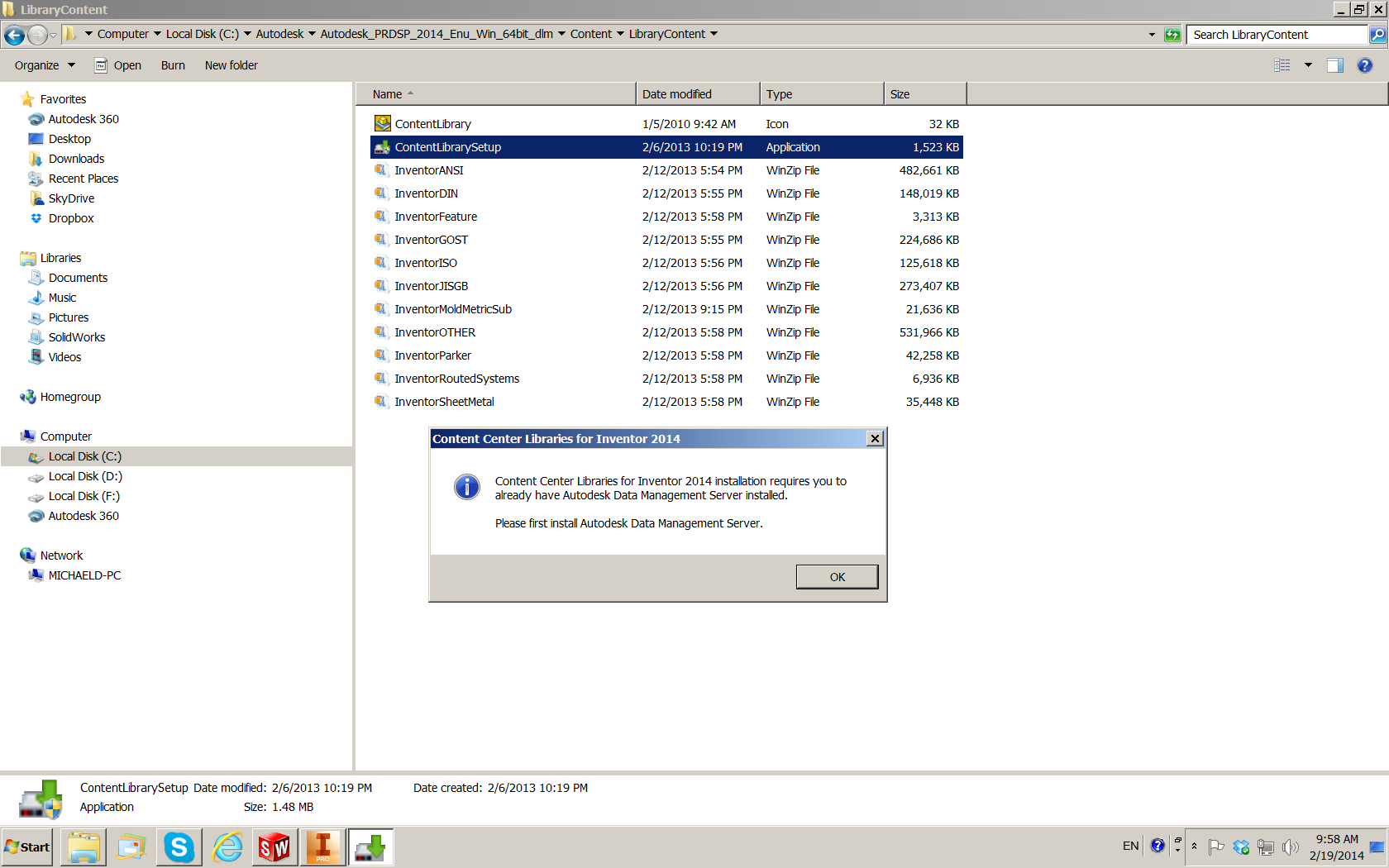Open the address bar history dropdown
1389x868 pixels.
(1152, 35)
